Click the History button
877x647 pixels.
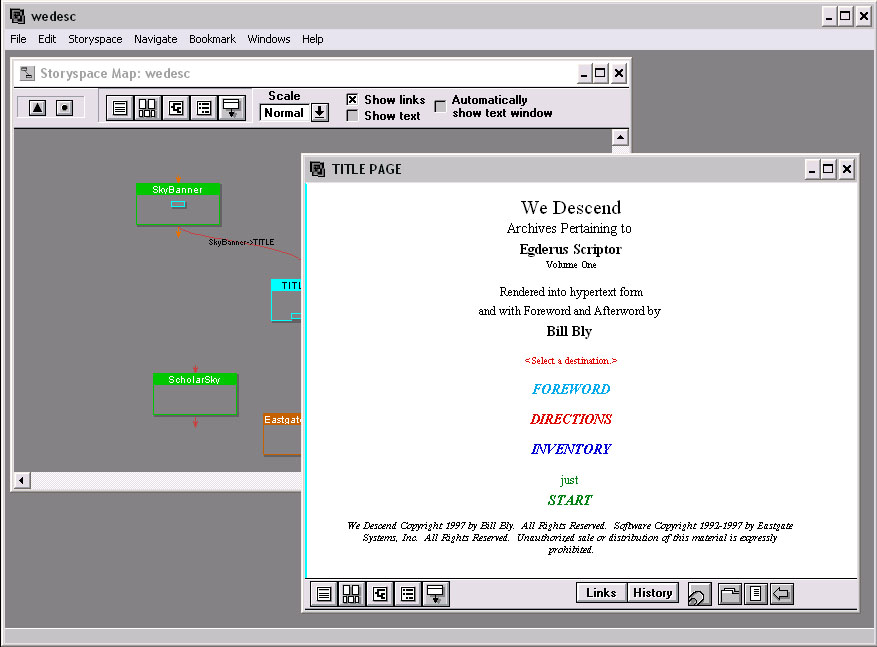click(653, 593)
